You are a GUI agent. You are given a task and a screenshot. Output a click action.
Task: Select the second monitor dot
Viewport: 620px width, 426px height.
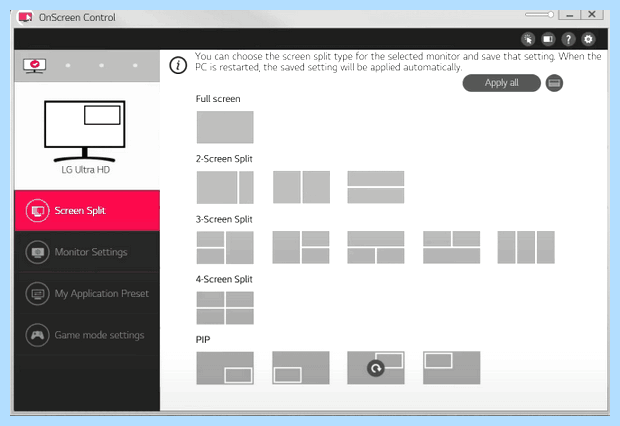(x=68, y=65)
